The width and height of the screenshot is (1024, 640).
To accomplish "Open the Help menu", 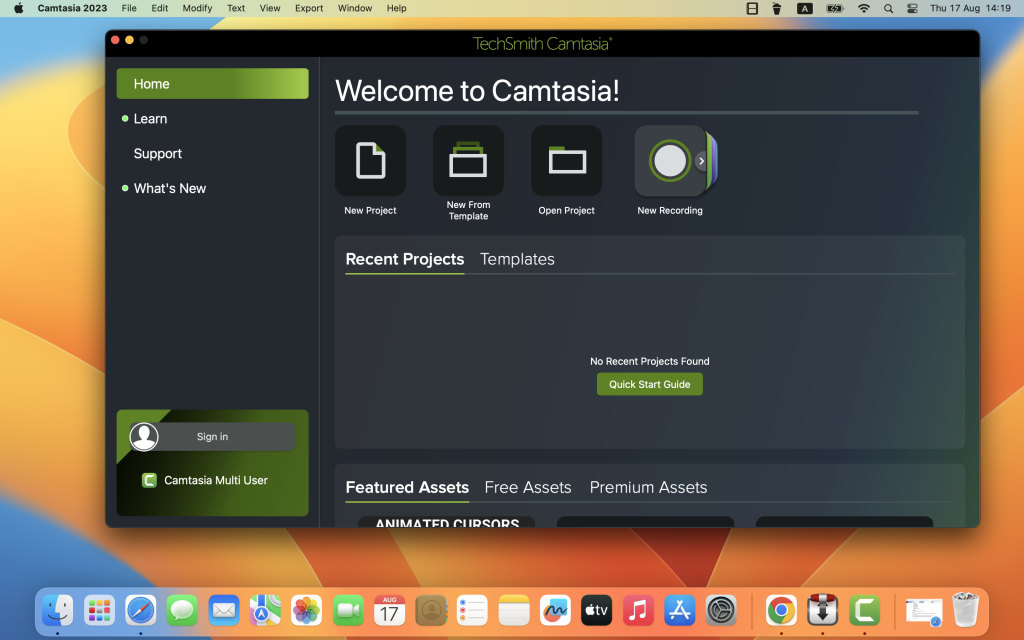I will tap(396, 8).
